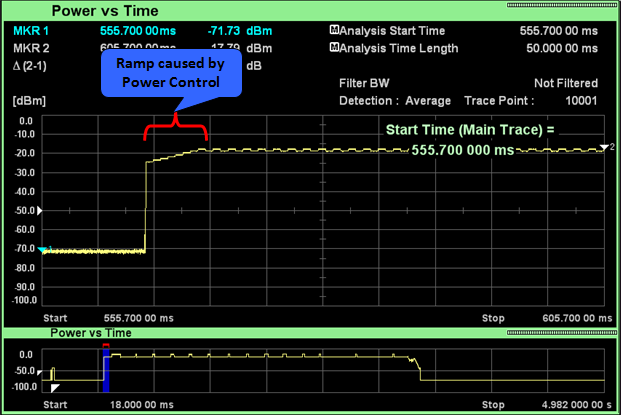Image resolution: width=621 pixels, height=415 pixels.
Task: Click the white reference level arrow at -50 dBm
Action: (40, 211)
